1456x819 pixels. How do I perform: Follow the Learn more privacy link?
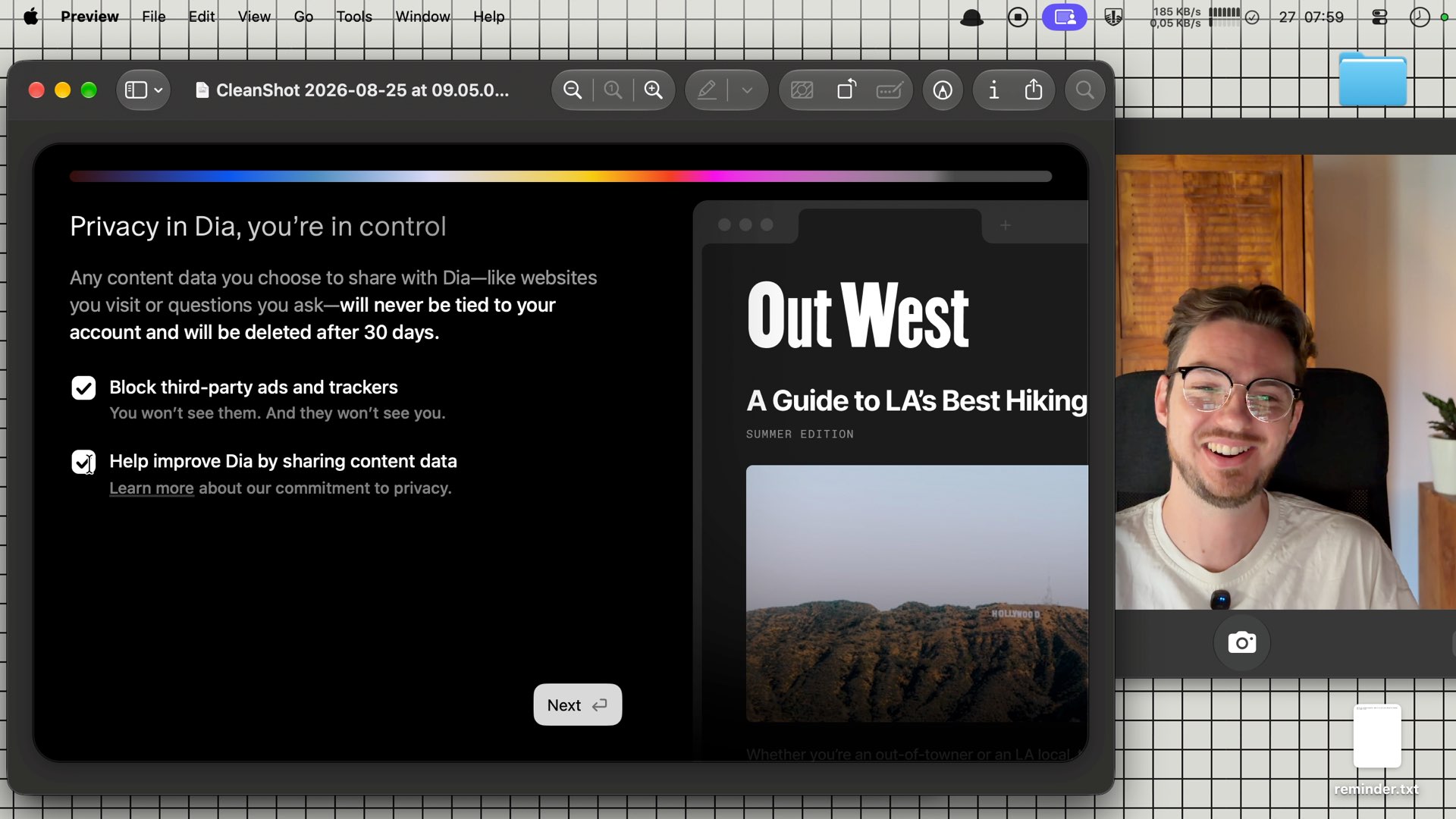(x=152, y=488)
